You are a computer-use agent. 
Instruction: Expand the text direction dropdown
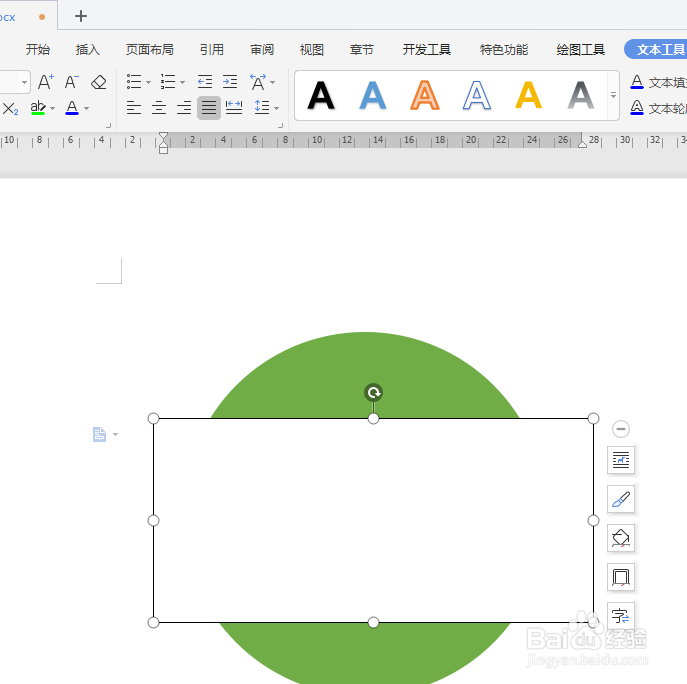[x=273, y=82]
